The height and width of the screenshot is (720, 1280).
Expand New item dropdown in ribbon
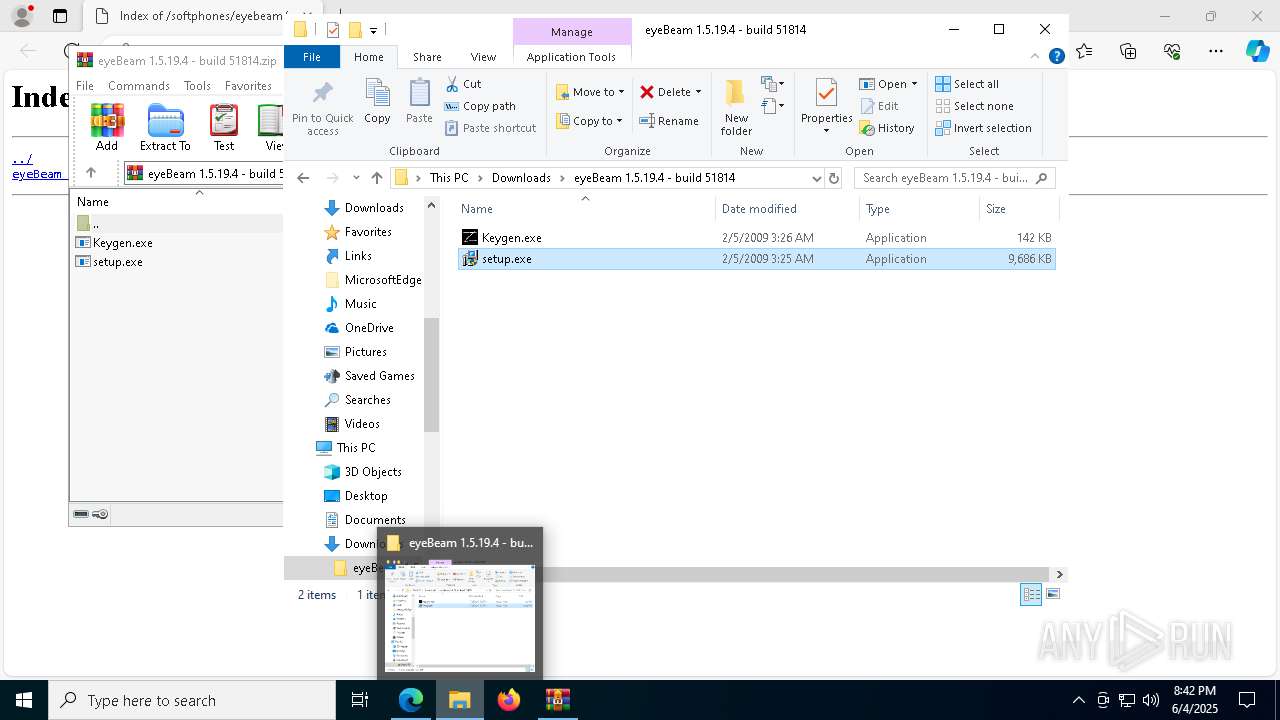[x=771, y=84]
